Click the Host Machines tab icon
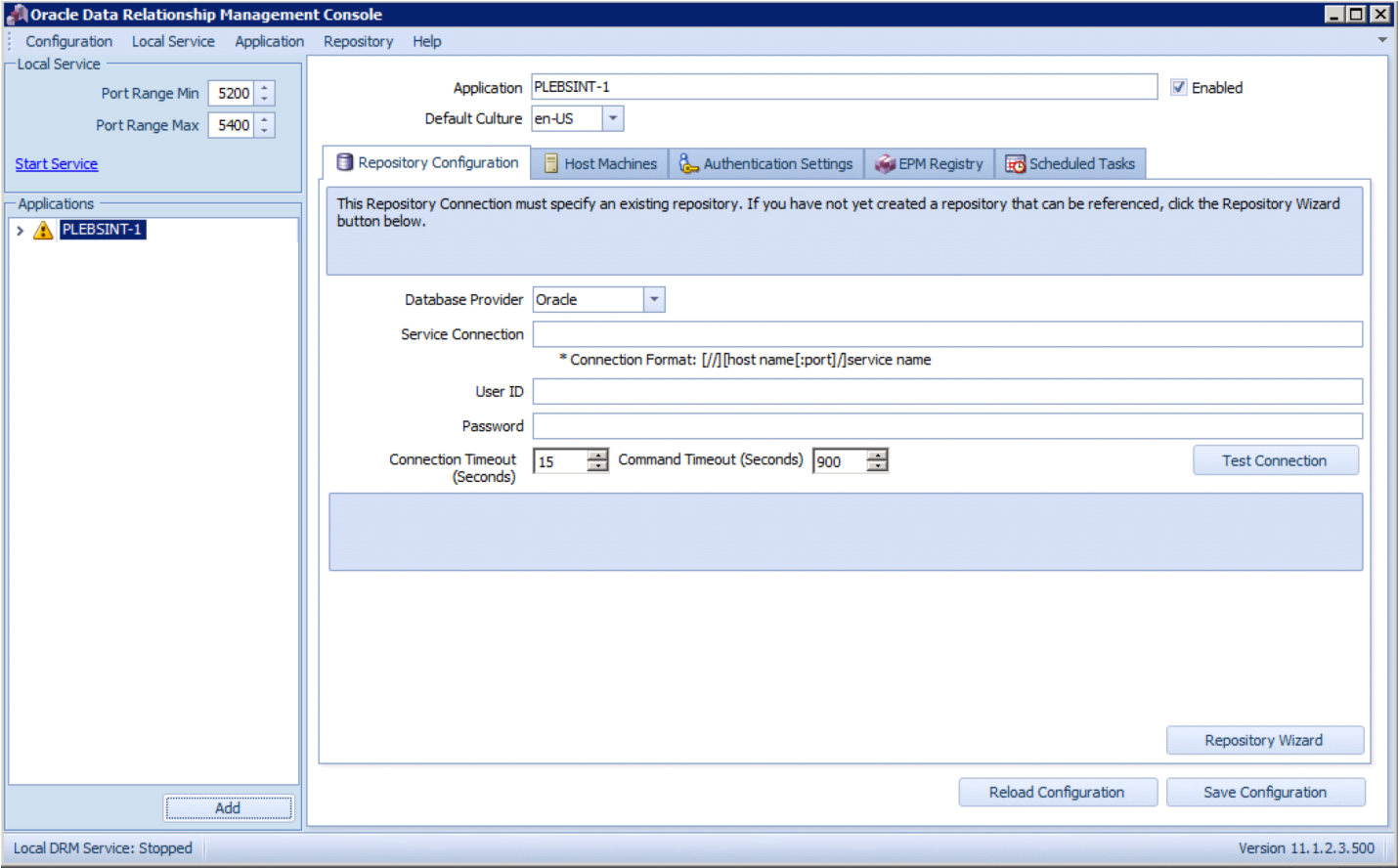The image size is (1398, 868). (x=551, y=164)
